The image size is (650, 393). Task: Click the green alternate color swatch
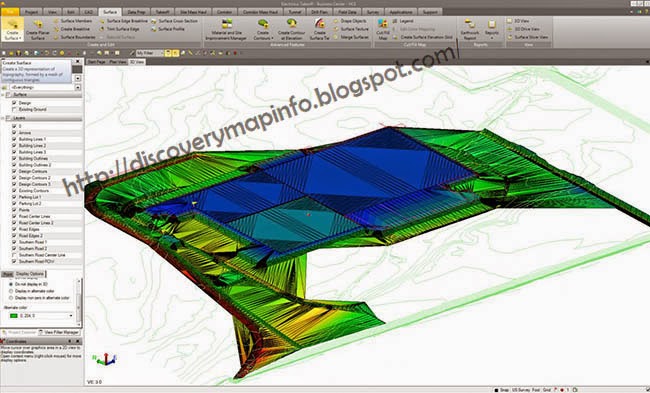click(14, 316)
